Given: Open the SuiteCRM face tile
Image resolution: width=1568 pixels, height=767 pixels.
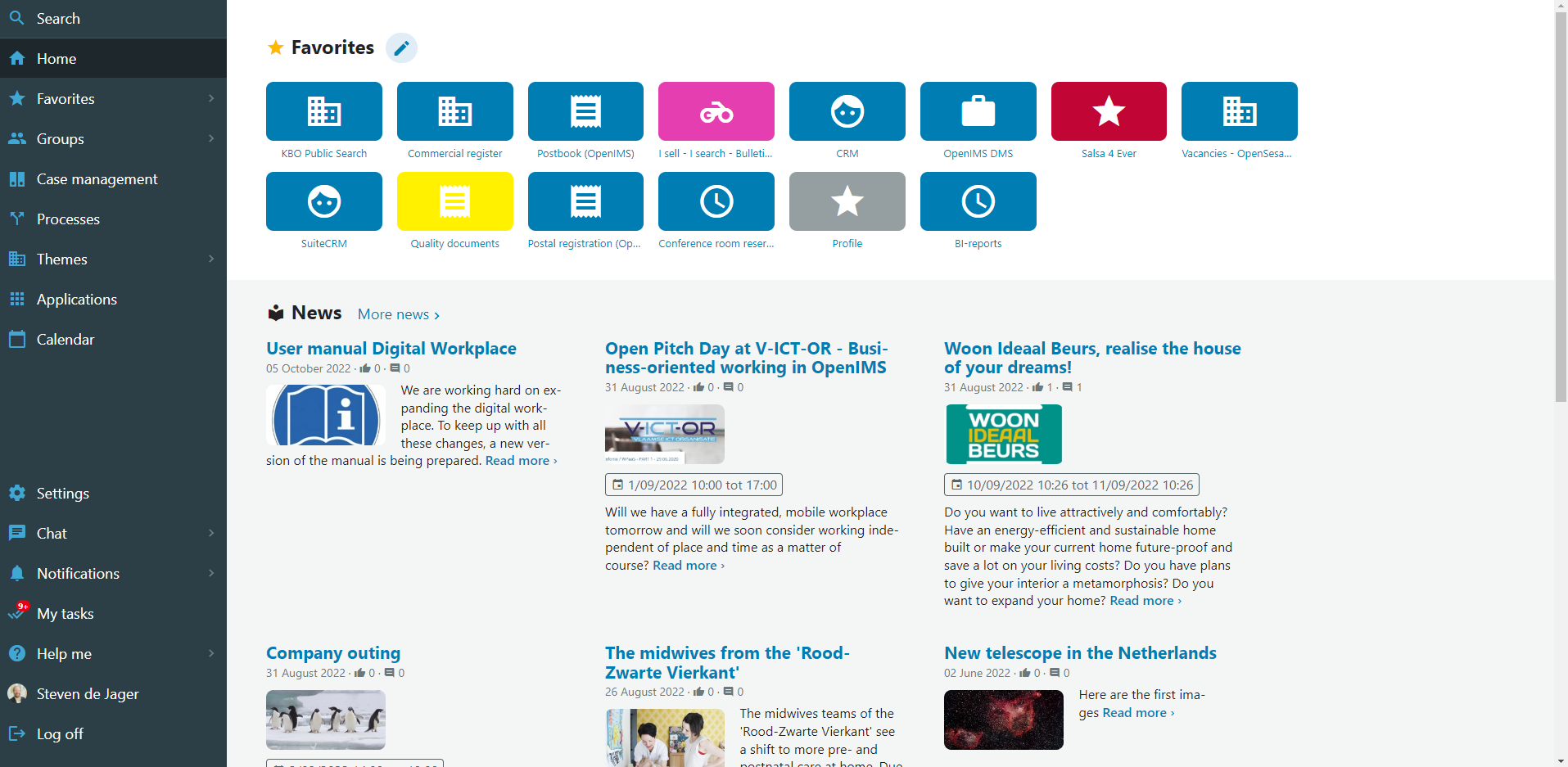Looking at the screenshot, I should pyautogui.click(x=323, y=201).
